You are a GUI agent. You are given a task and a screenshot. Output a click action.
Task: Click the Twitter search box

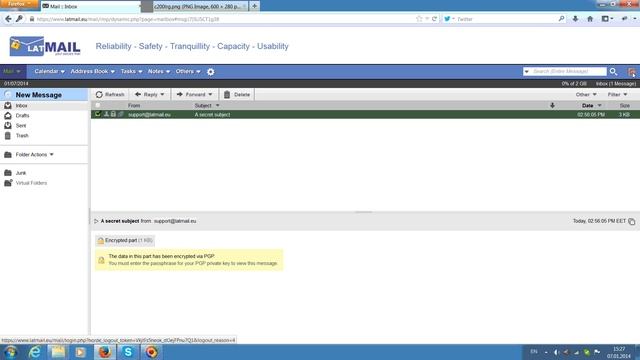coord(506,19)
